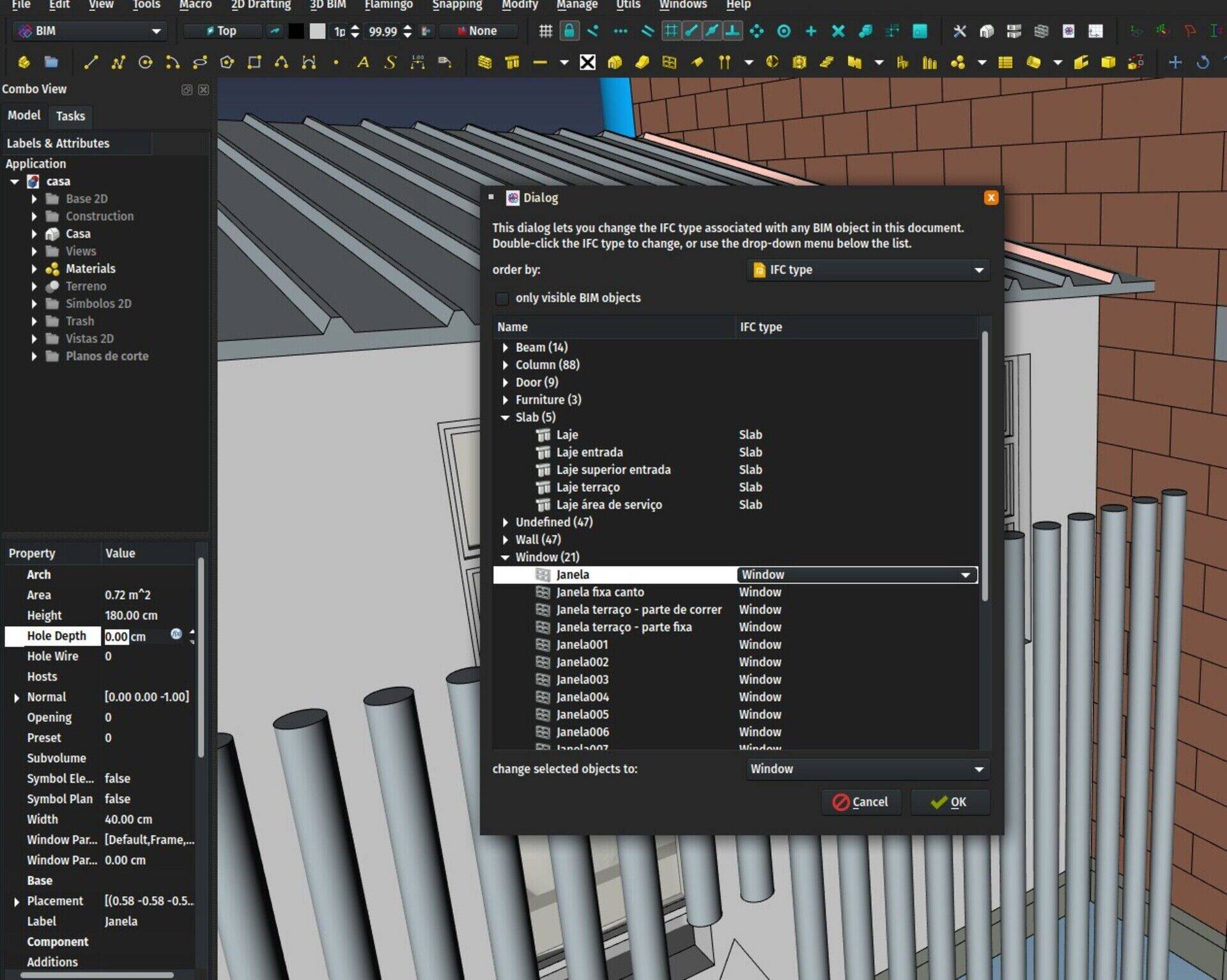Select the Ellipse drawing tool
The height and width of the screenshot is (980, 1227).
tap(200, 62)
